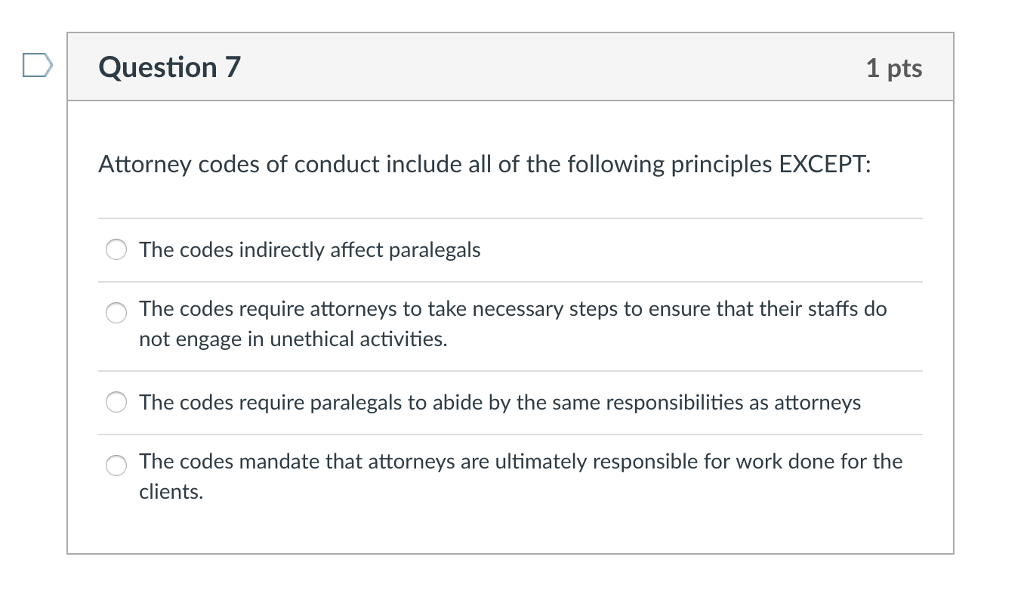
Task: Click the last answer option's radio circle
Action: point(116,465)
